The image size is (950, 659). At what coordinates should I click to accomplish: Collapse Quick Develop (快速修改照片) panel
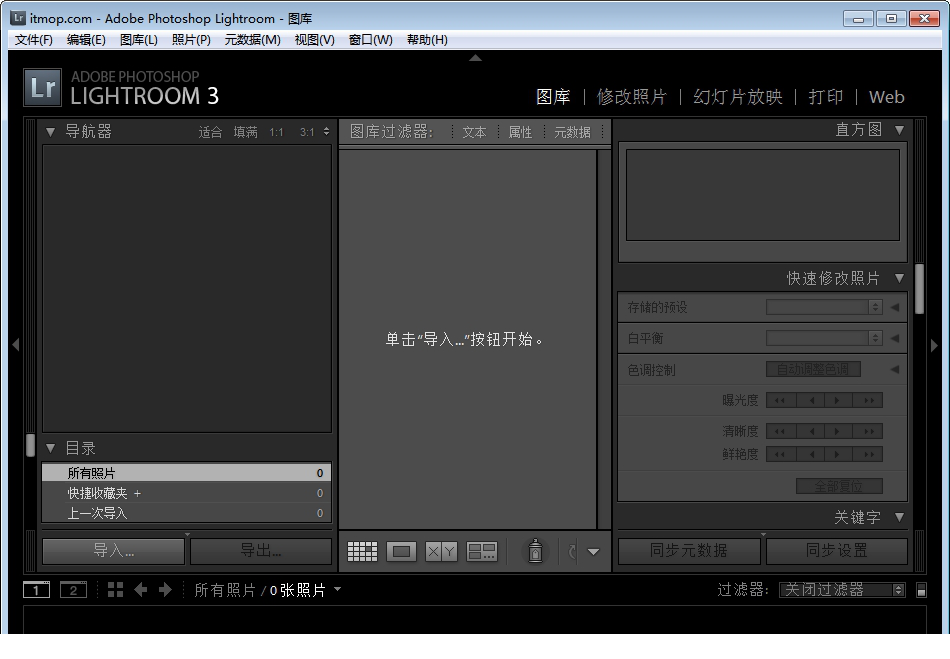coord(900,278)
